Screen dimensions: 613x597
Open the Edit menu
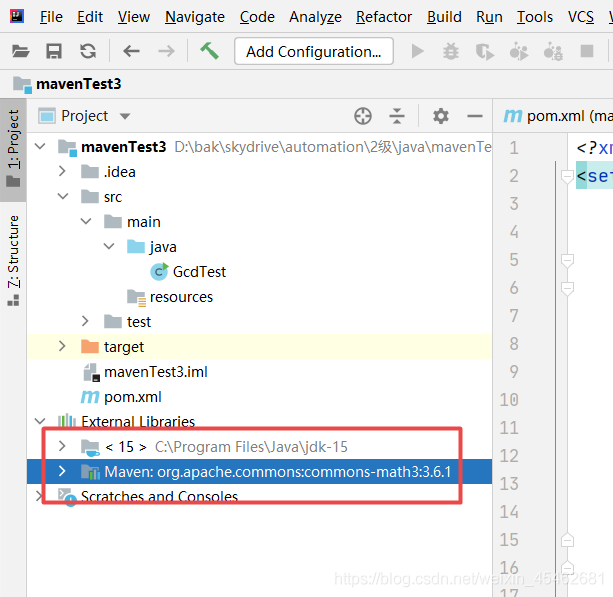[90, 17]
